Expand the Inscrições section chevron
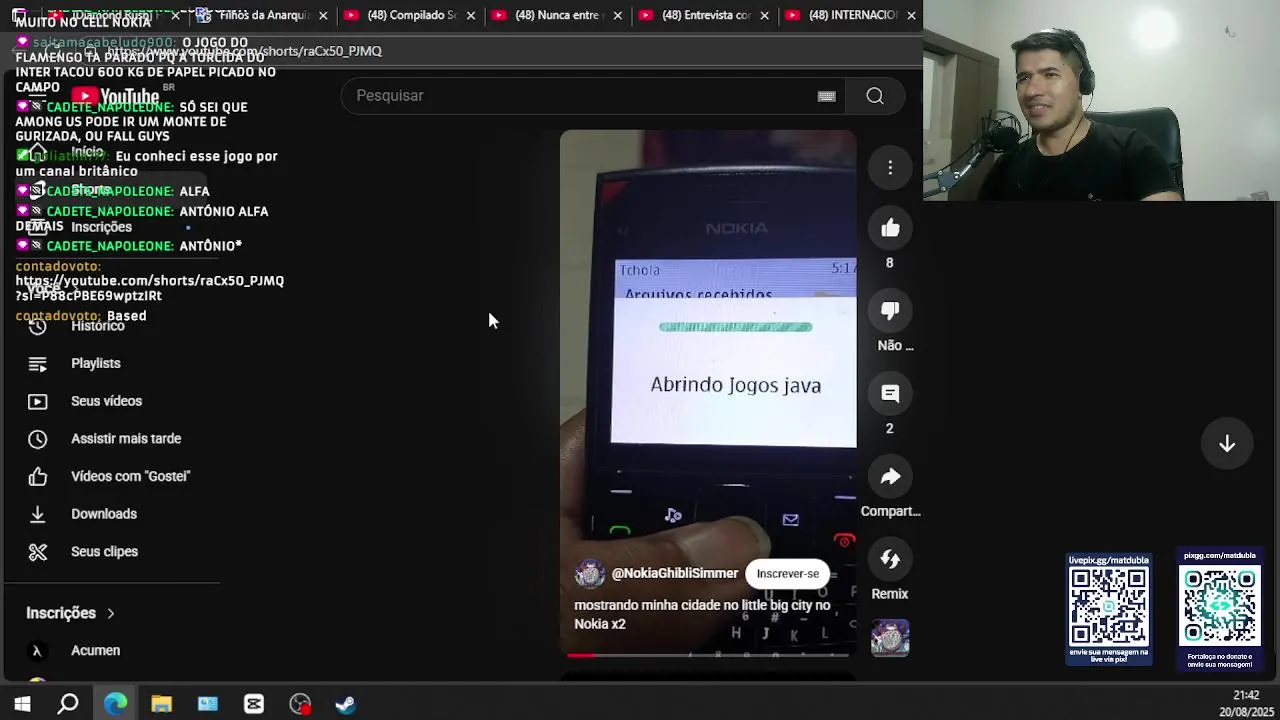The height and width of the screenshot is (720, 1280). 111,613
